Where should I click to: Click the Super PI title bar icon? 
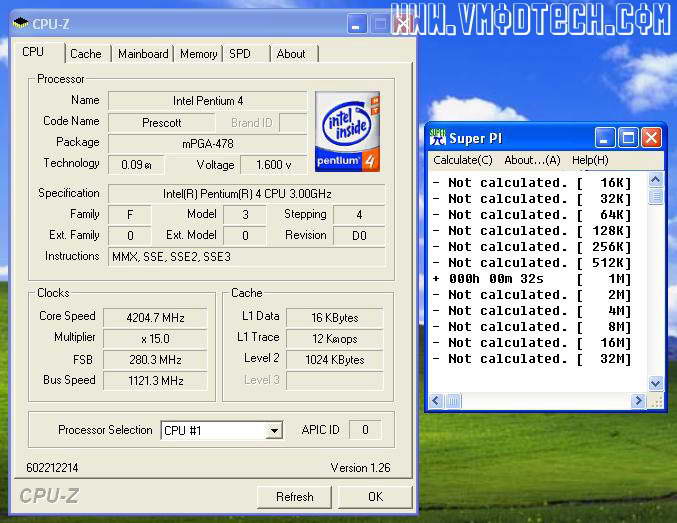[437, 138]
